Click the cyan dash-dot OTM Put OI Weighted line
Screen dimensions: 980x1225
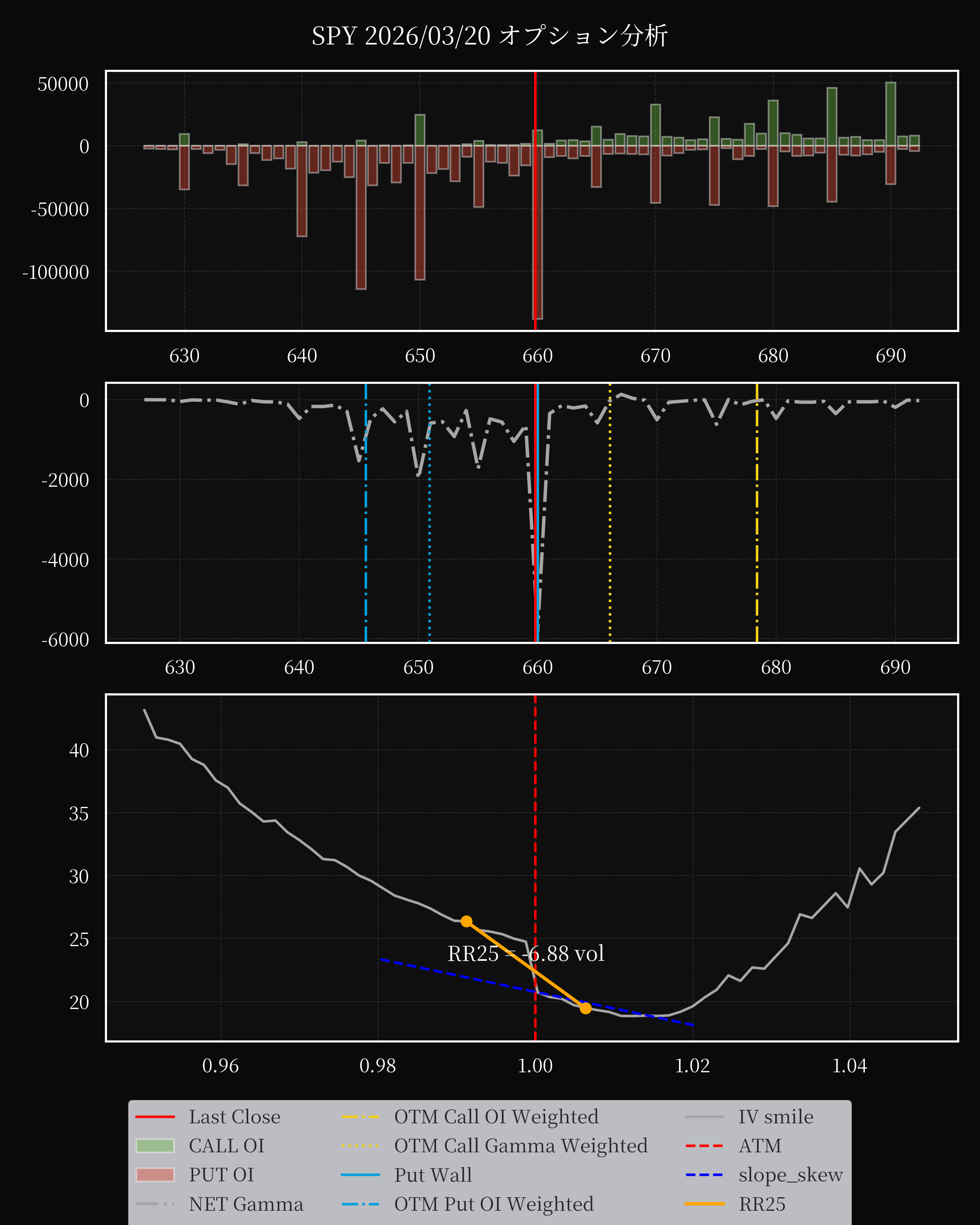(x=366, y=512)
